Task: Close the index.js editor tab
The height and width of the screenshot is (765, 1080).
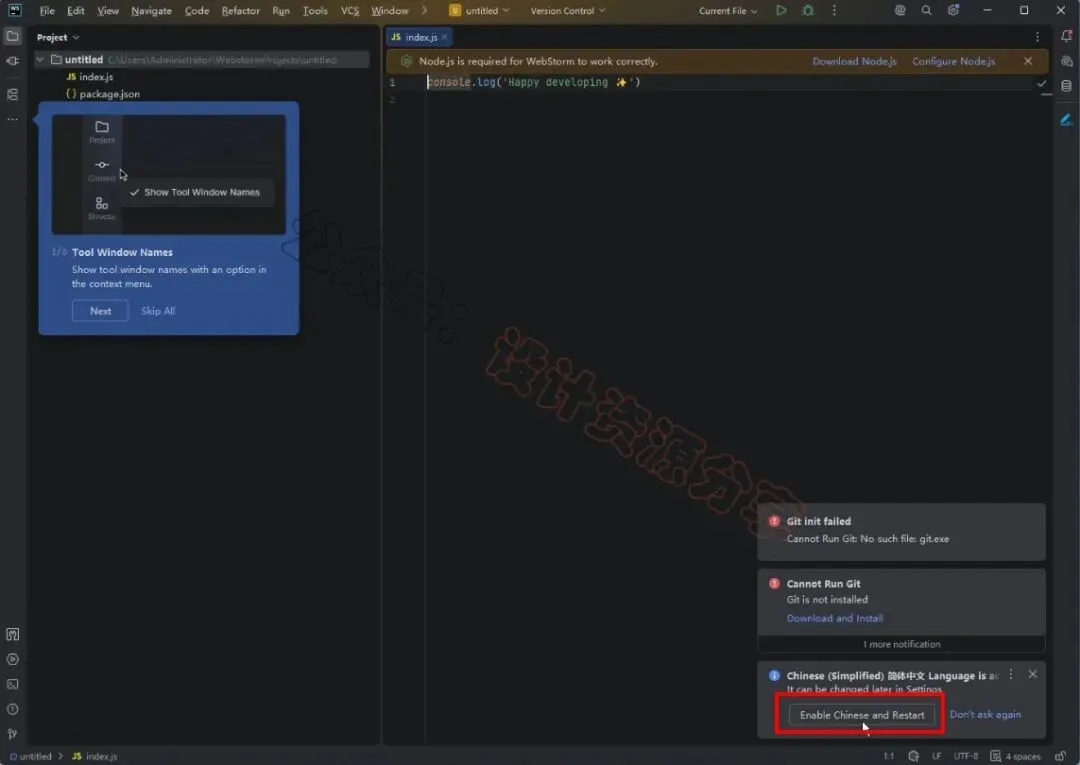Action: 444,37
